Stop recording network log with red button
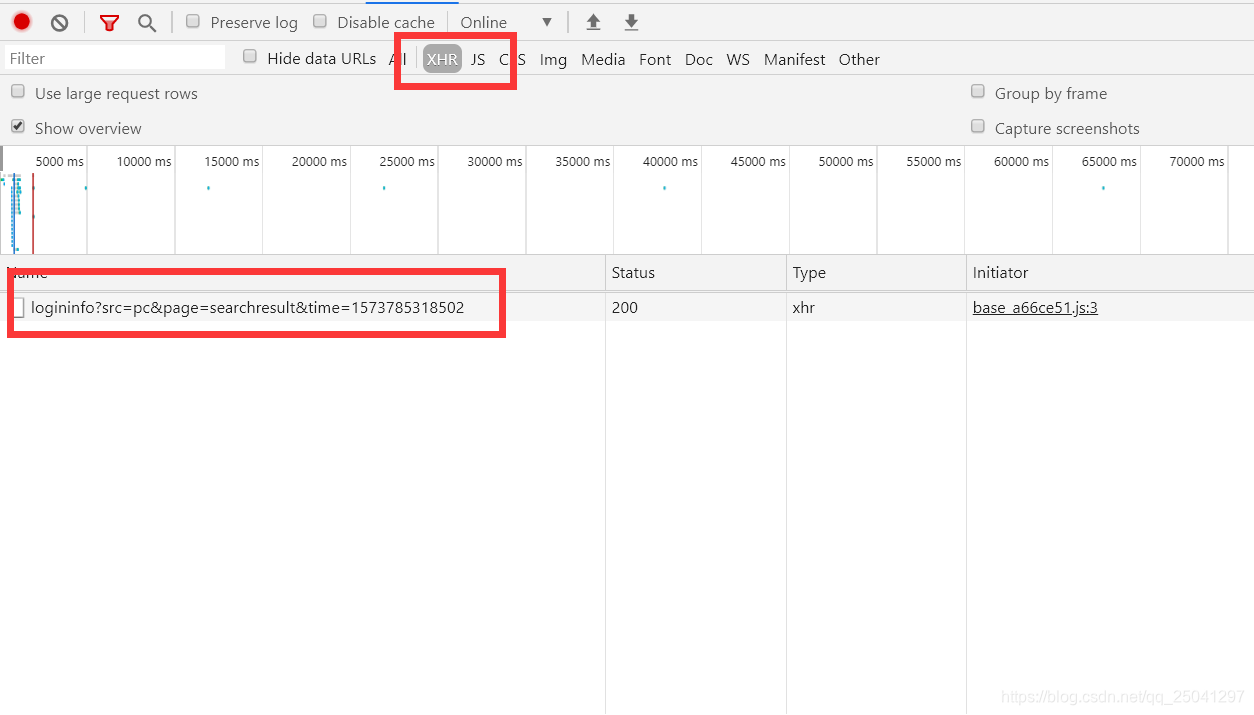Image resolution: width=1254 pixels, height=715 pixels. pos(22,22)
